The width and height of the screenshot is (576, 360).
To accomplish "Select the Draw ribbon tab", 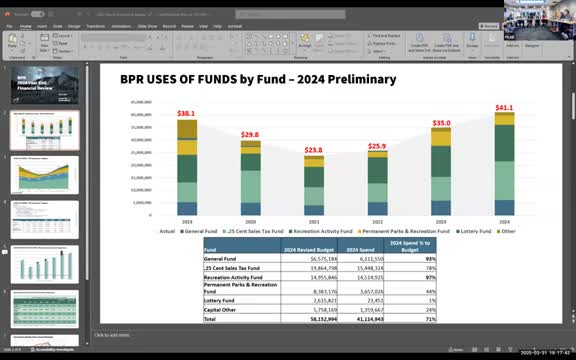I will [x=57, y=26].
